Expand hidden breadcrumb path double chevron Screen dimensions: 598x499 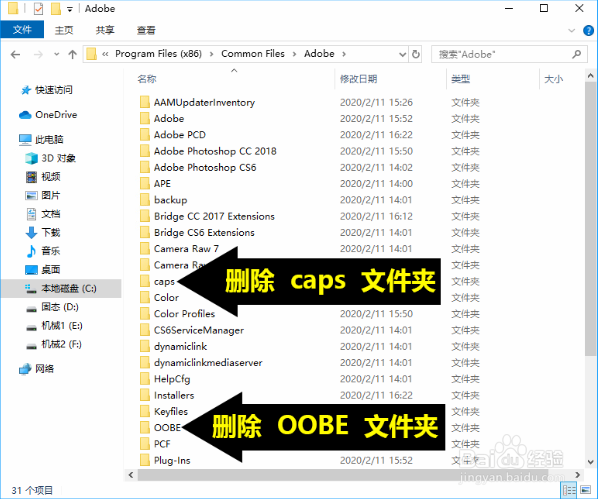pyautogui.click(x=105, y=54)
